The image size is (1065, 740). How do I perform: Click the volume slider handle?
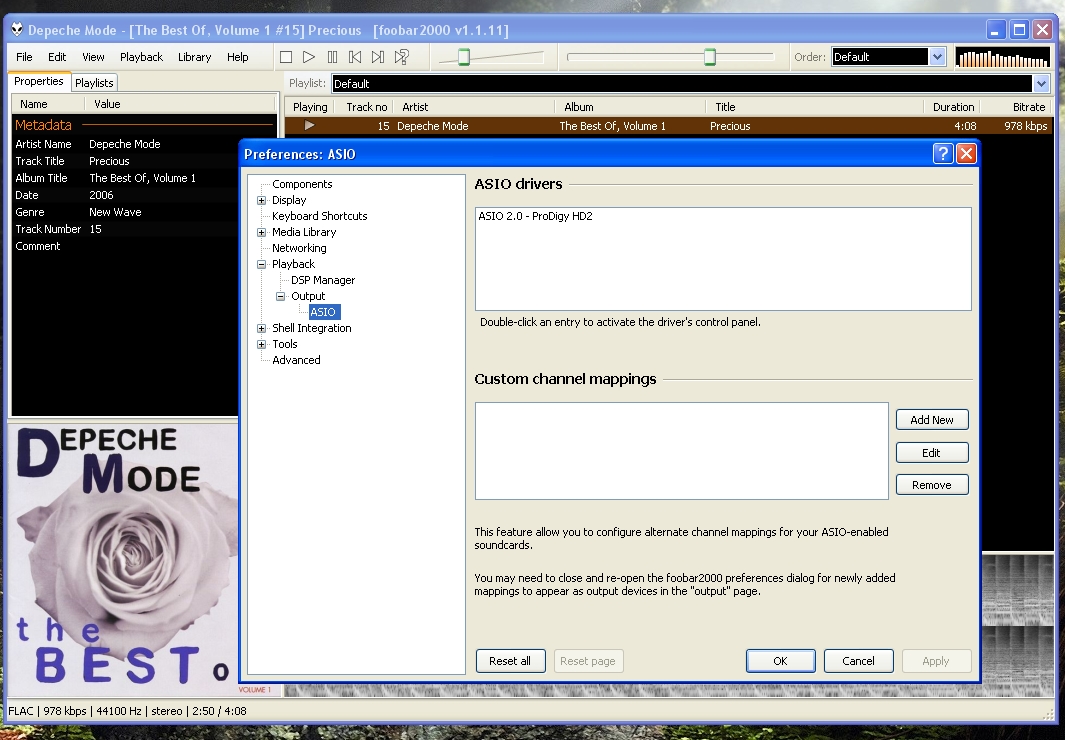(x=464, y=57)
